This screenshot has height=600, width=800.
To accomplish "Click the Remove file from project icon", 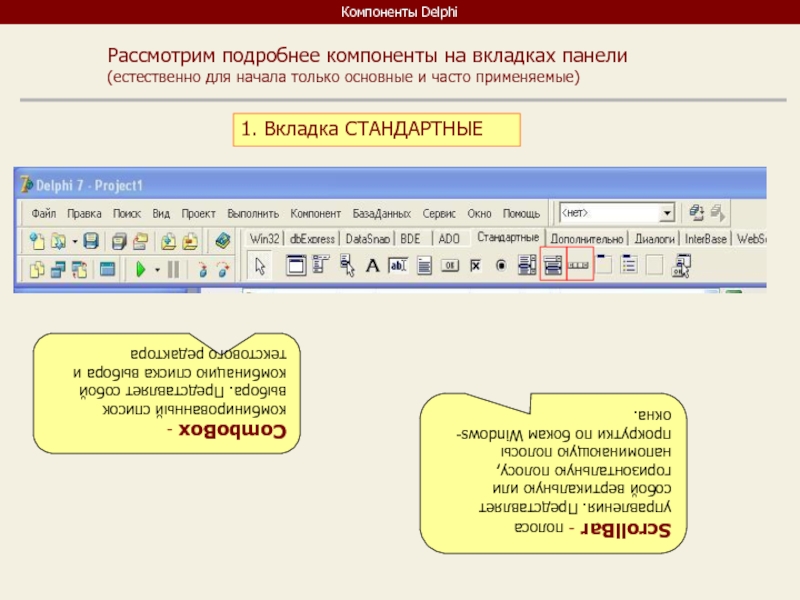I will pos(190,240).
